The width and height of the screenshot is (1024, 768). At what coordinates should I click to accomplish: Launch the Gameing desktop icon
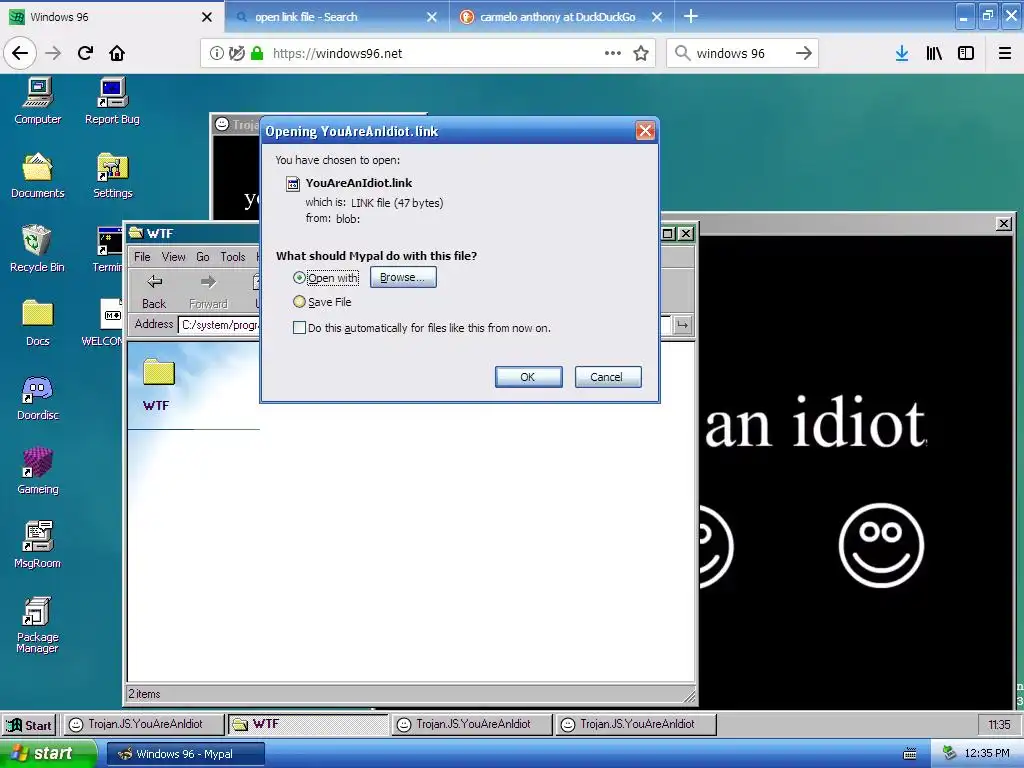pyautogui.click(x=38, y=470)
